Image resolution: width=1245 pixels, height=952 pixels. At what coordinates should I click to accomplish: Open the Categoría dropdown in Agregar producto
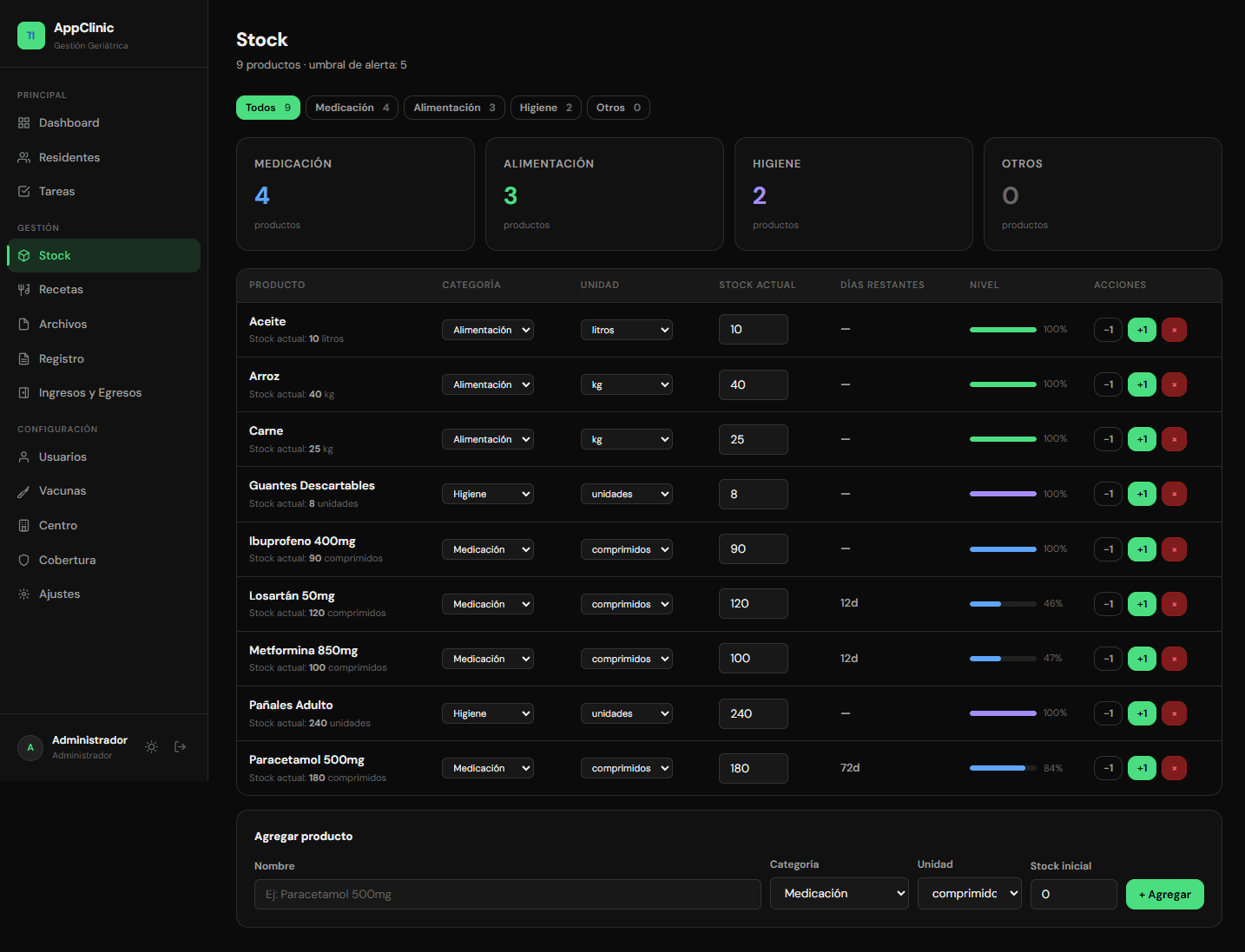pyautogui.click(x=840, y=894)
